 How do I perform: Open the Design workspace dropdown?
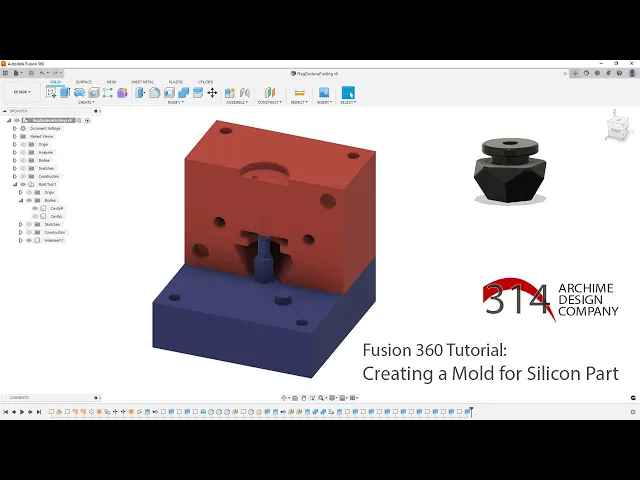click(22, 92)
